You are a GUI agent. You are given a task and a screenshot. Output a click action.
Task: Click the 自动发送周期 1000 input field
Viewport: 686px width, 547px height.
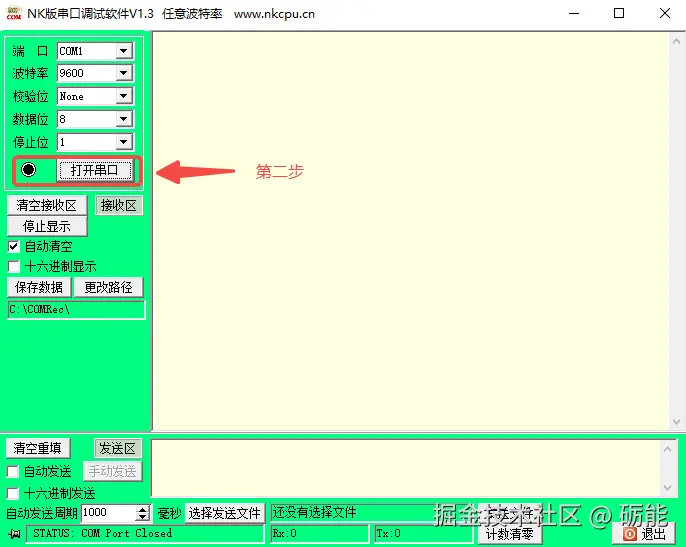point(108,513)
